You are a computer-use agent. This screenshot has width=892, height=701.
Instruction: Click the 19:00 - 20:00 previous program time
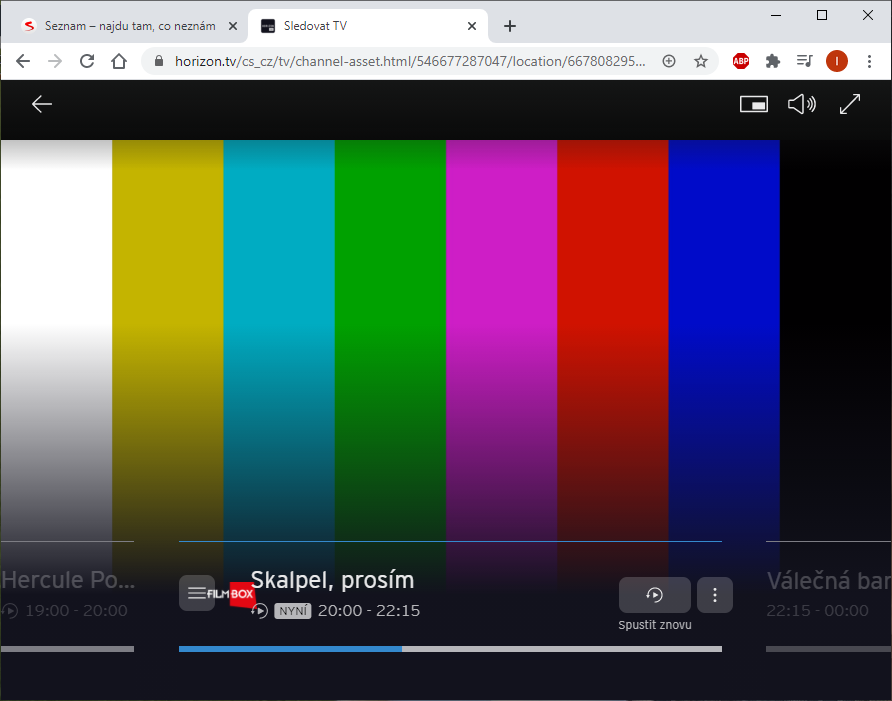point(76,611)
